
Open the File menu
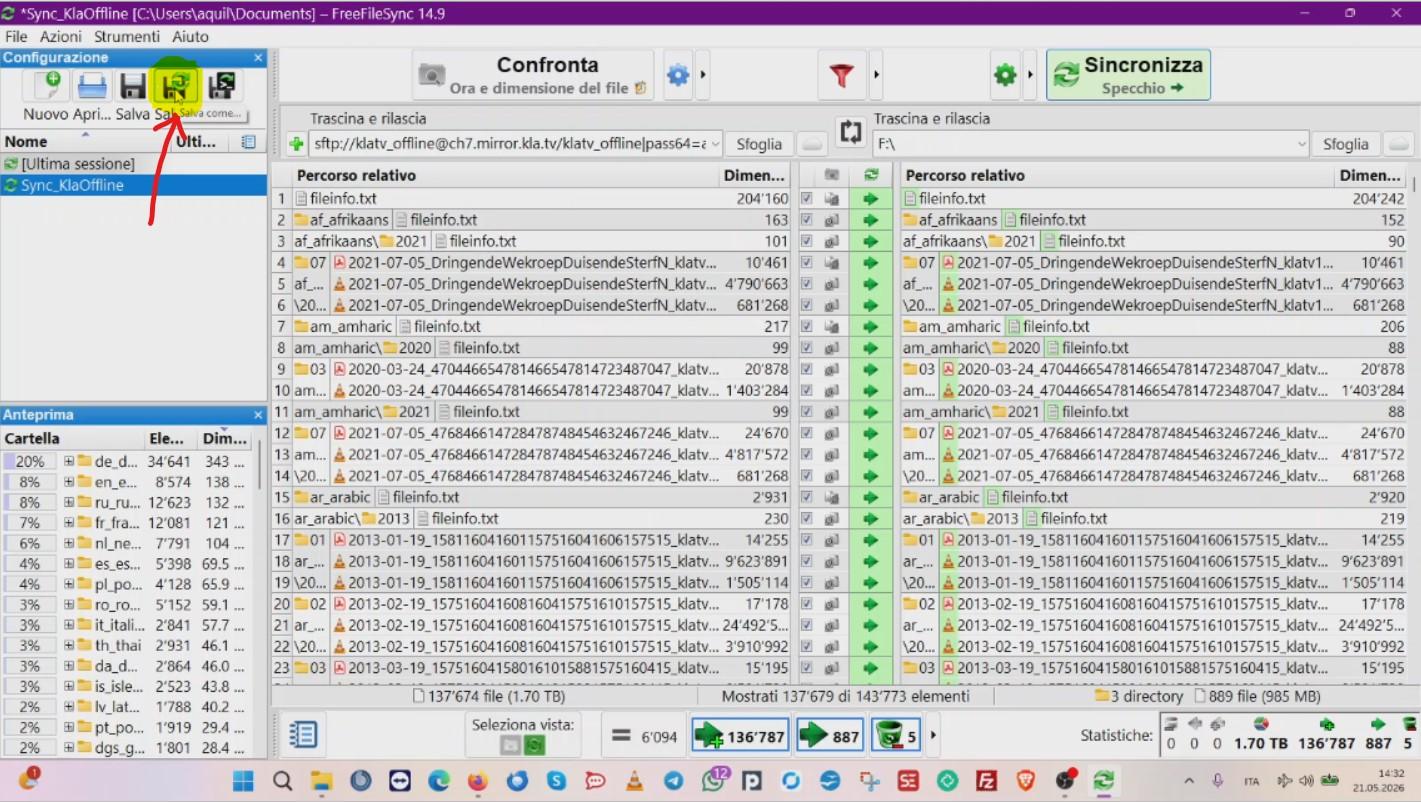16,36
